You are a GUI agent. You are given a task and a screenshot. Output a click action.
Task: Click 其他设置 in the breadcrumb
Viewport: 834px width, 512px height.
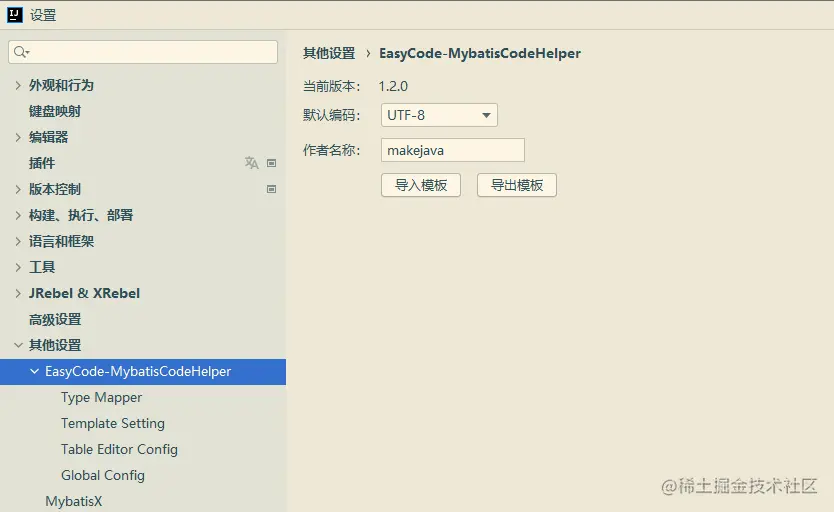[329, 53]
